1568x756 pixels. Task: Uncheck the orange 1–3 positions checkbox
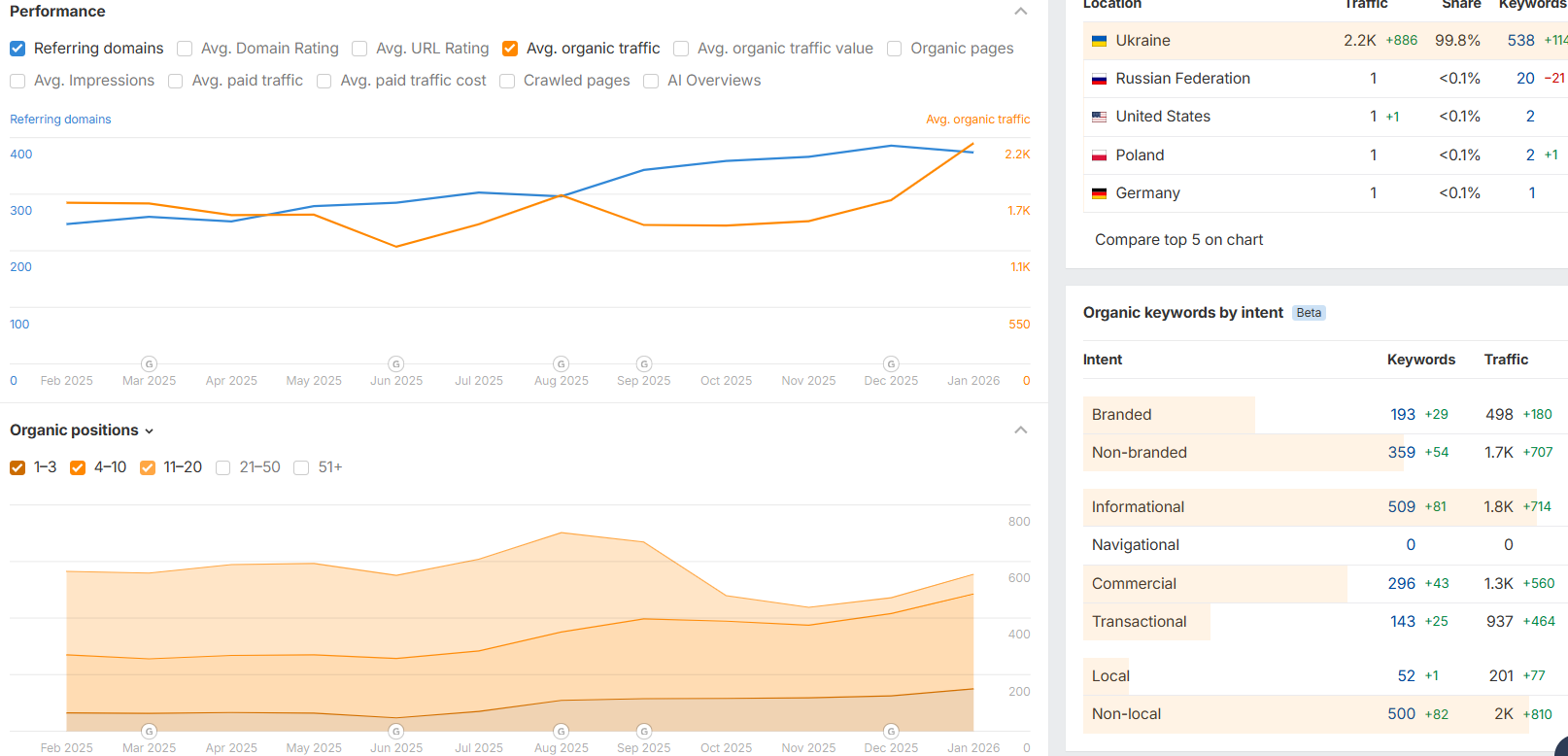pos(17,467)
